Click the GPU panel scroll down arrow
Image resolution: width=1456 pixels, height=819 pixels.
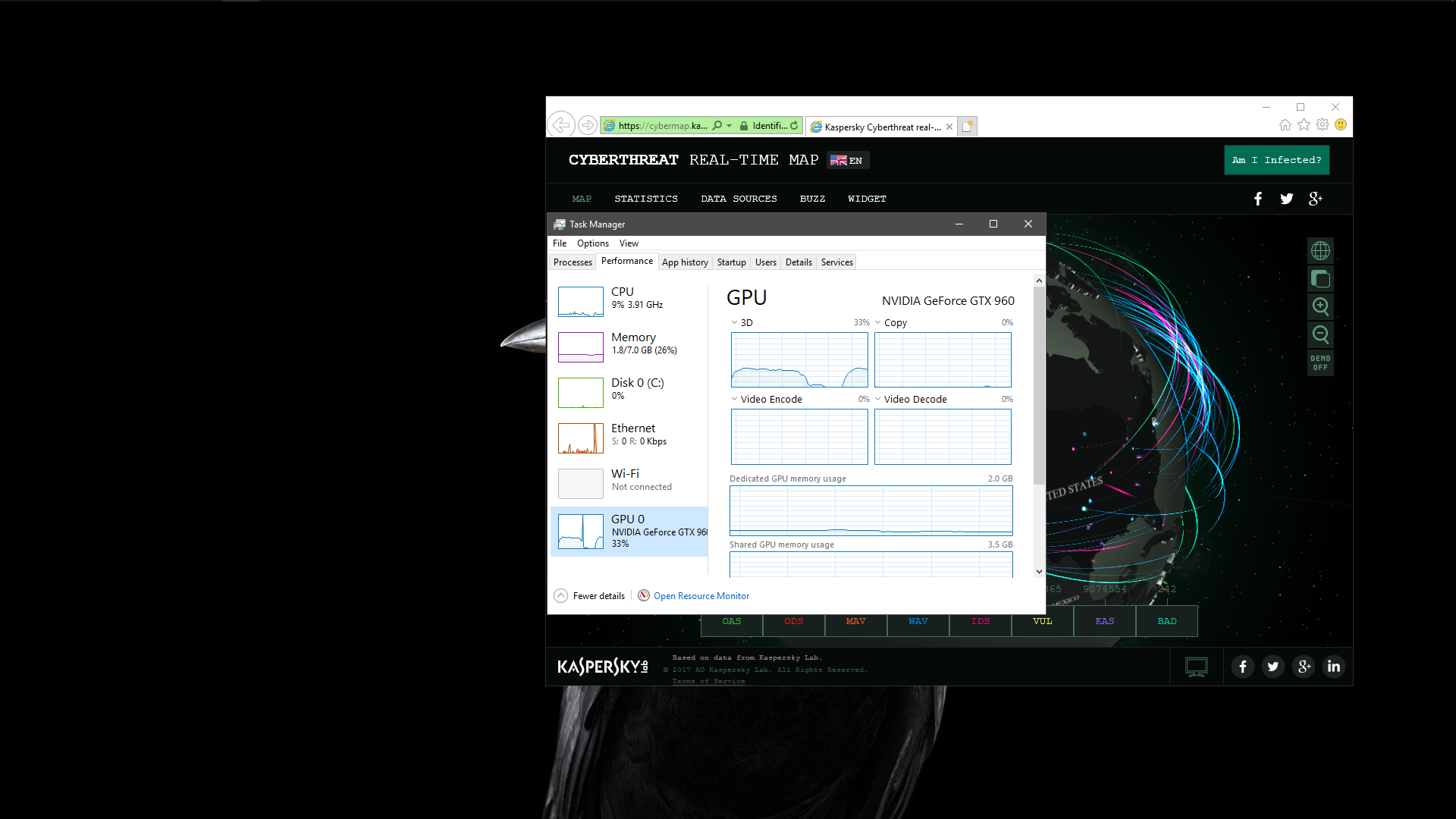1039,572
